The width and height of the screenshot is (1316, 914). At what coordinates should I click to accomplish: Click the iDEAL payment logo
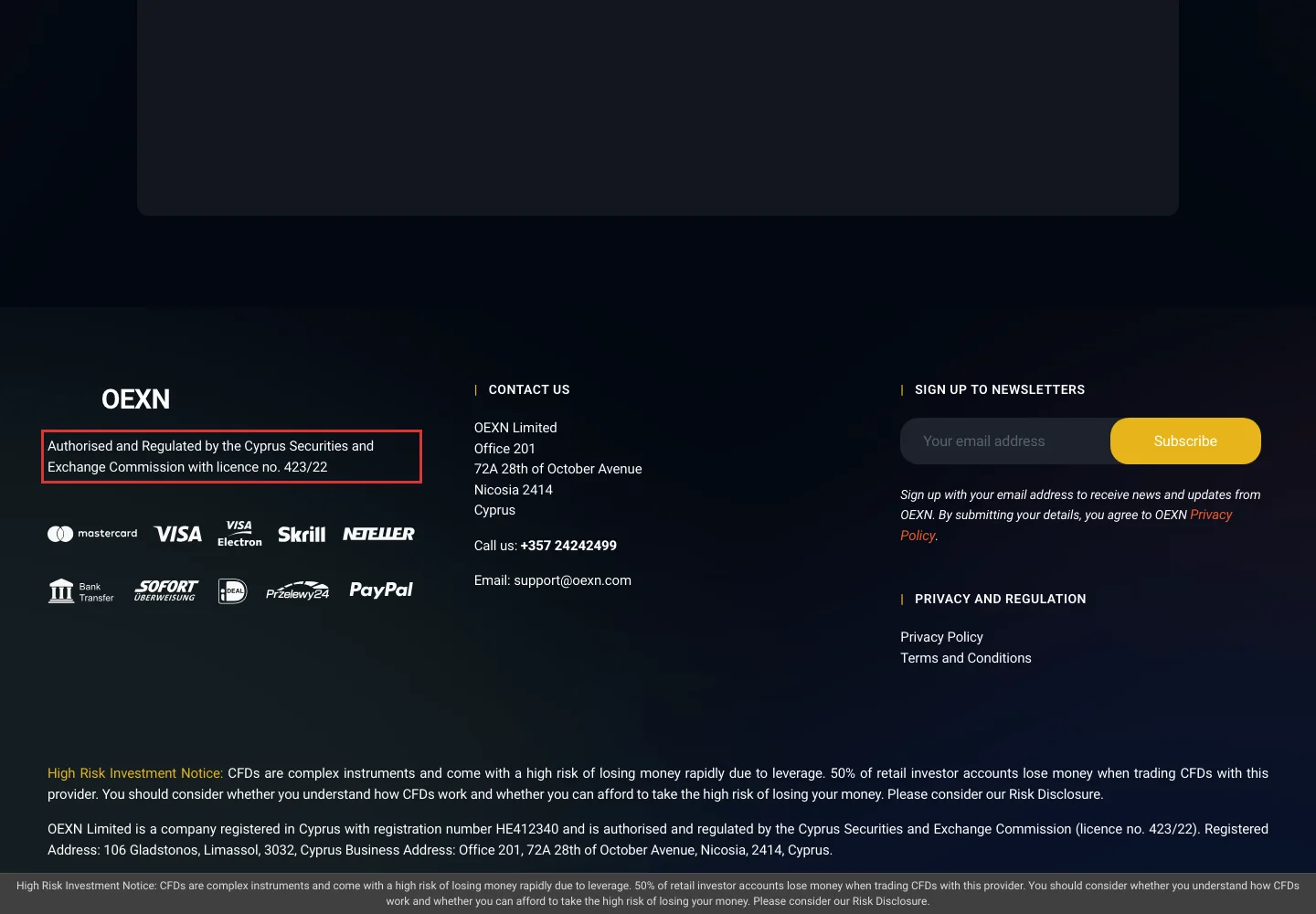click(x=232, y=591)
